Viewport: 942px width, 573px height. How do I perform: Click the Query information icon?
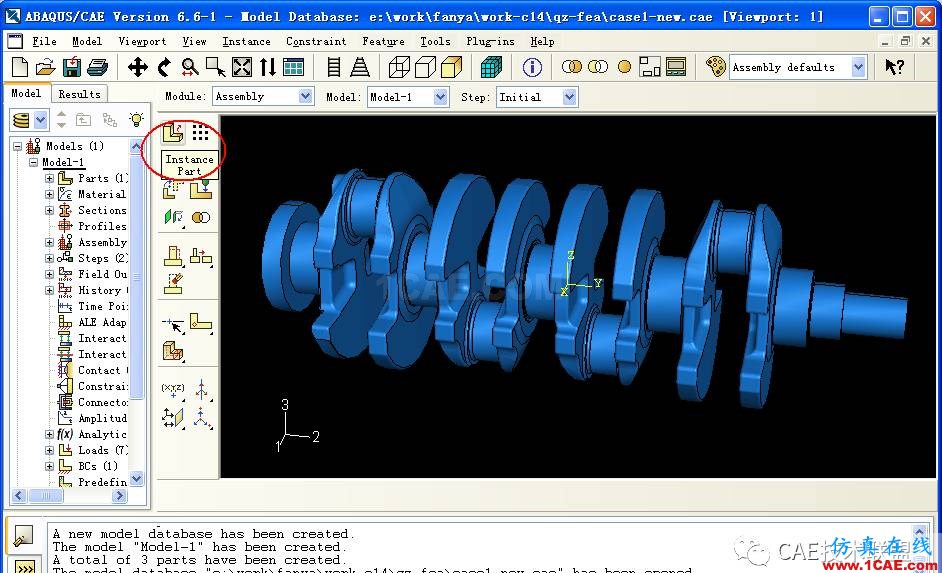pyautogui.click(x=532, y=67)
